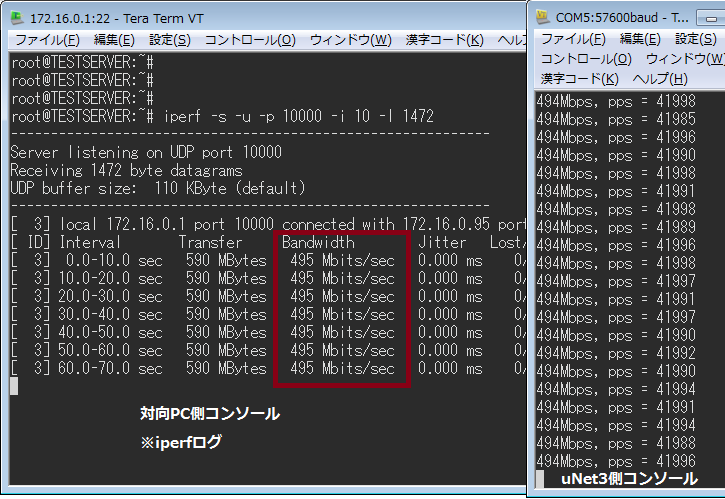Open コントロール(O) menu in the COM5 window
725x499 pixels.
(x=585, y=59)
